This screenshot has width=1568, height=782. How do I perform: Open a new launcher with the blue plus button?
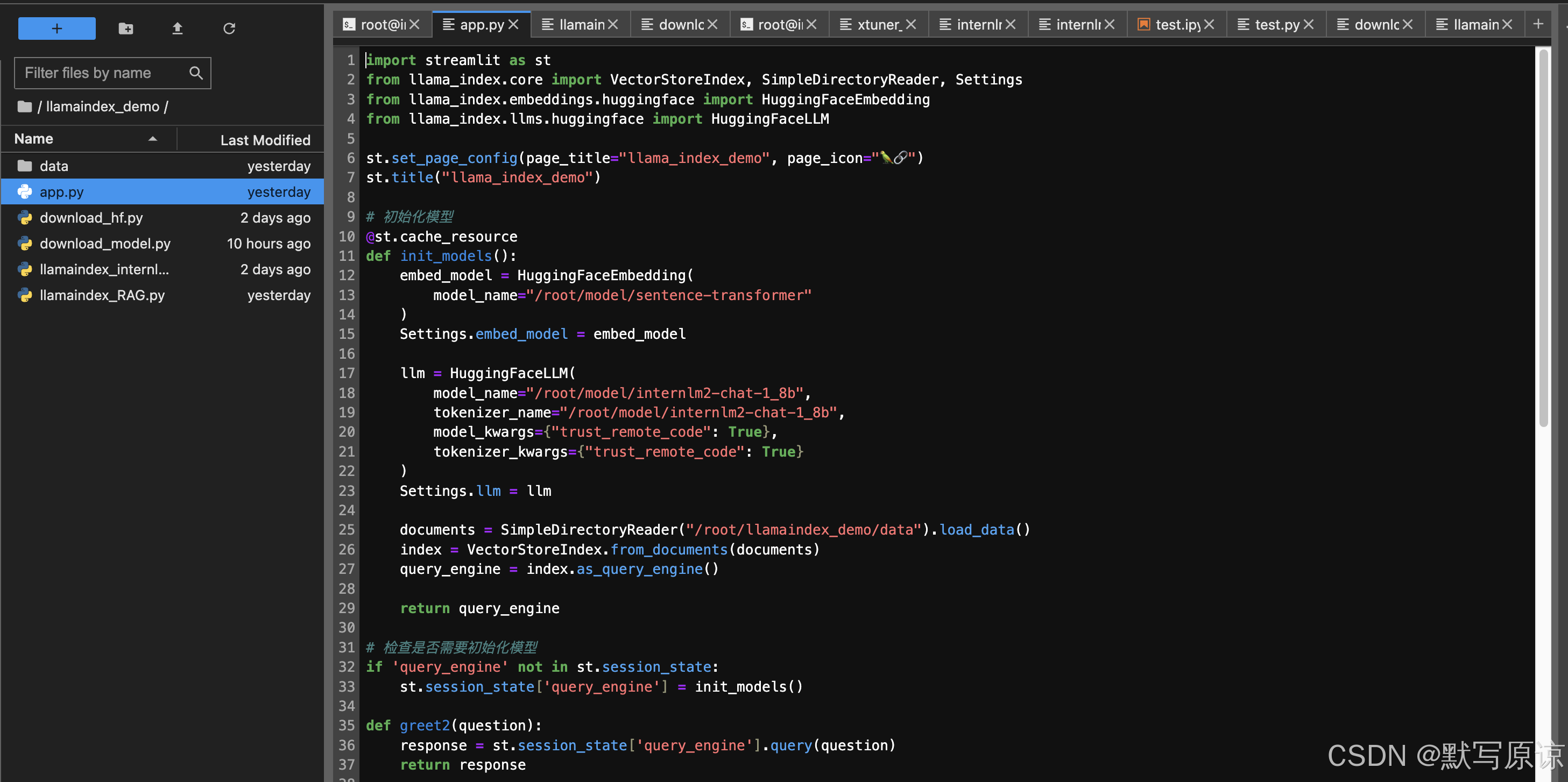(x=56, y=28)
